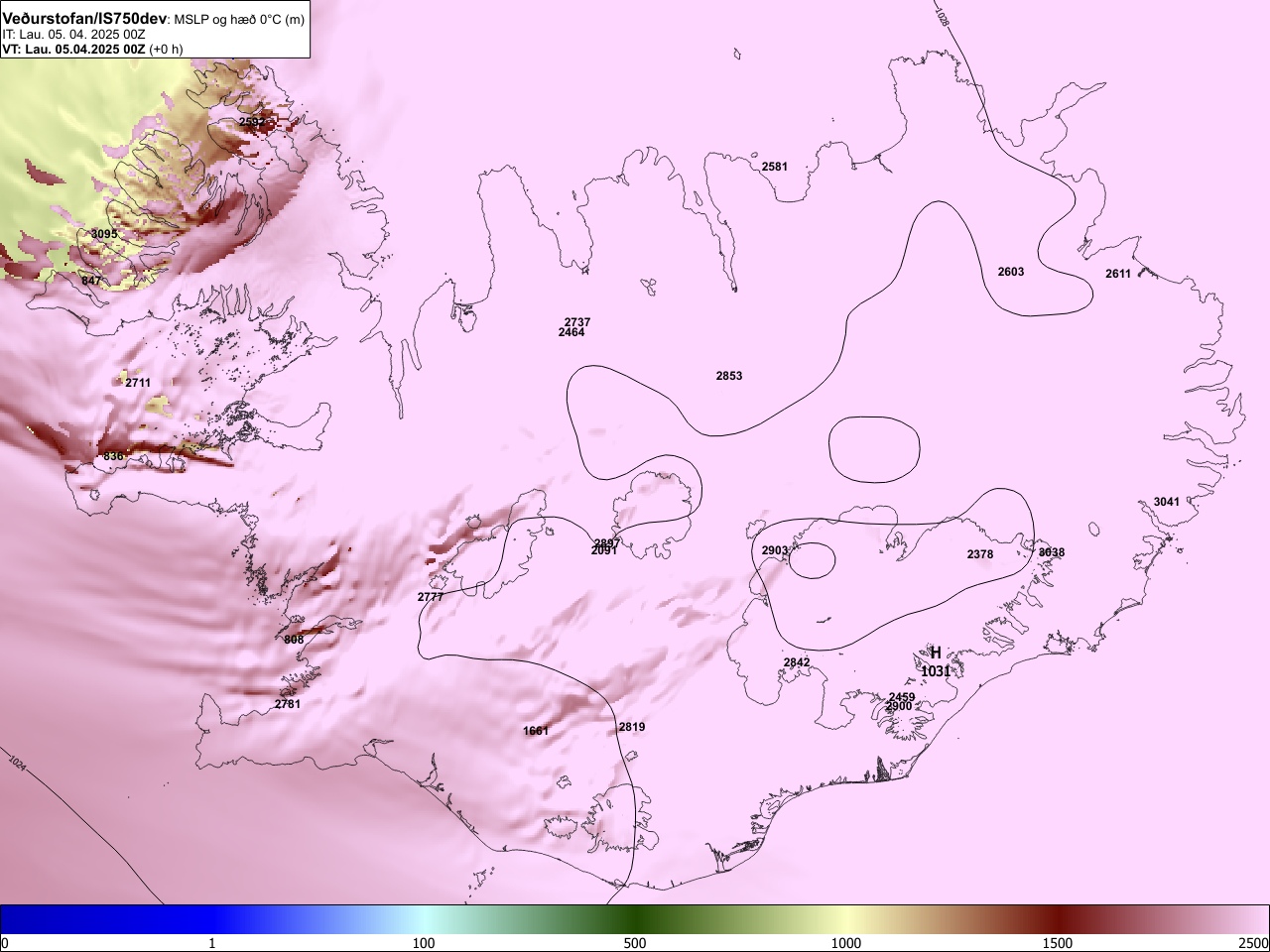Click the 500 tick on the color scale
The height and width of the screenshot is (952, 1270).
pos(635,942)
